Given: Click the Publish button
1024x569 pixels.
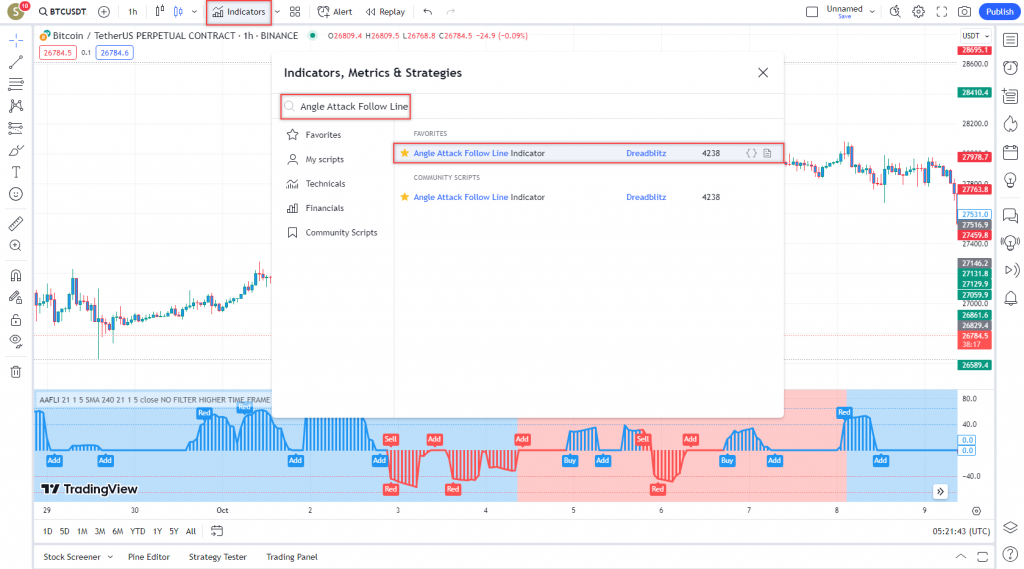Looking at the screenshot, I should (x=998, y=12).
